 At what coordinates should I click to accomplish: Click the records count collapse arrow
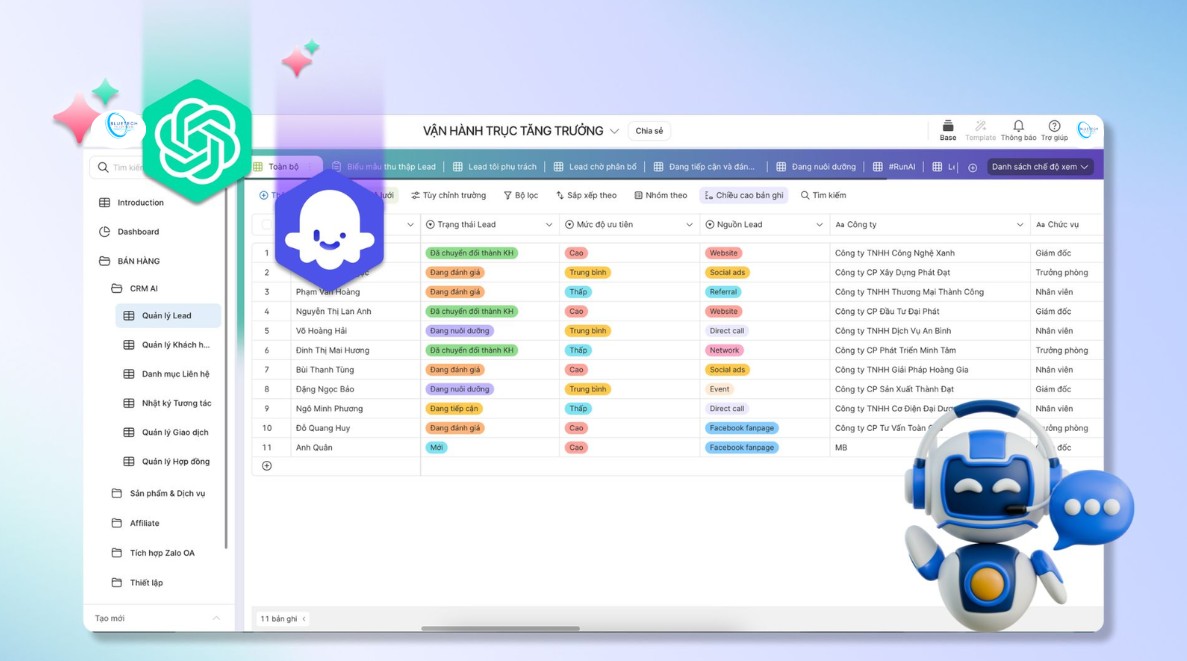(304, 619)
